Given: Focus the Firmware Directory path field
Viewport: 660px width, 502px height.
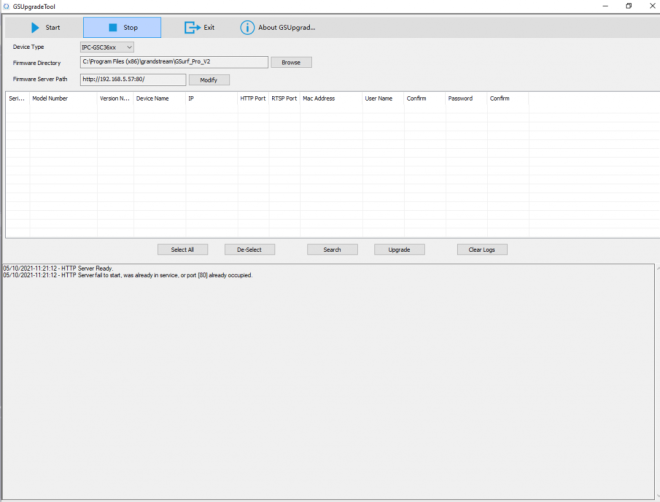Looking at the screenshot, I should point(173,62).
